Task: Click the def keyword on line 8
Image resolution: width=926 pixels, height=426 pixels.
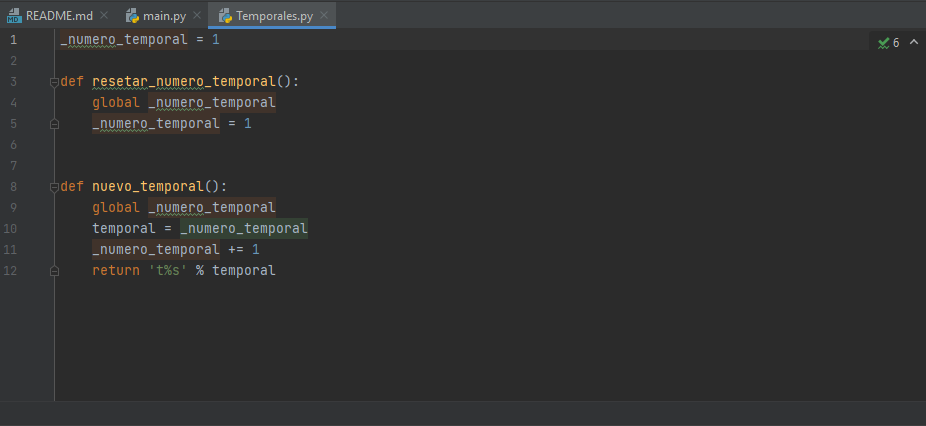Action: pos(72,187)
